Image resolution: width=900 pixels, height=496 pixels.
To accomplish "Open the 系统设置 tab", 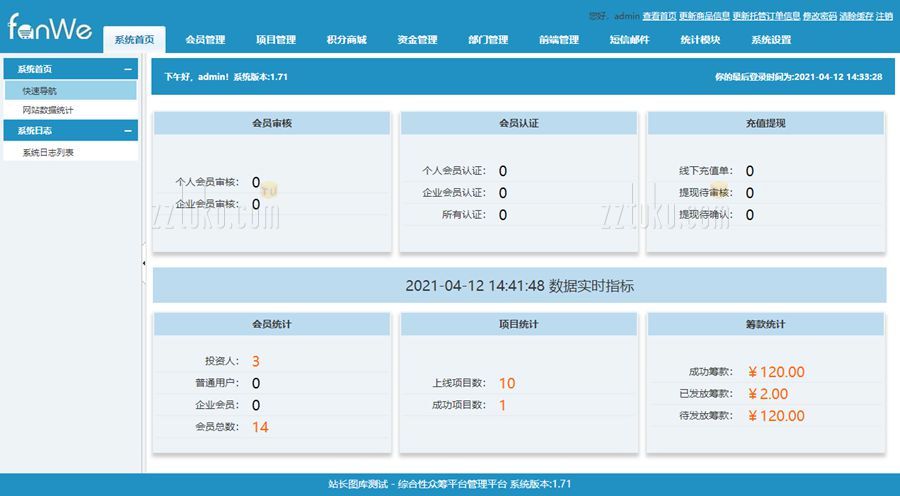I will click(771, 40).
